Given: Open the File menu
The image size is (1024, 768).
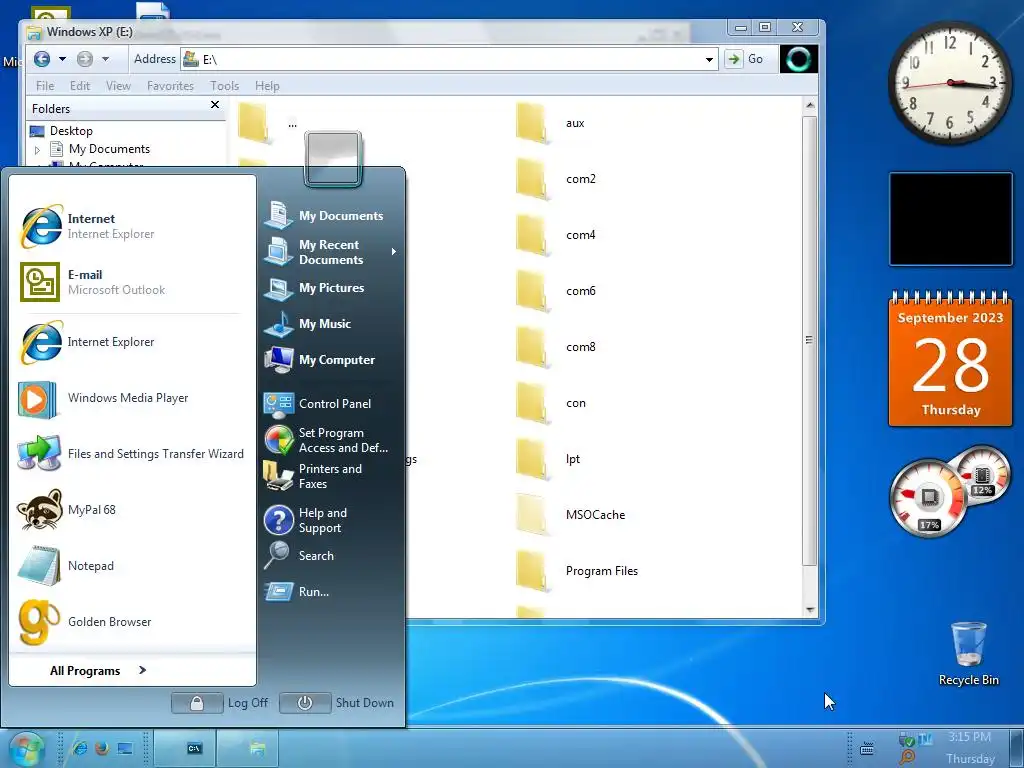Looking at the screenshot, I should click(x=45, y=86).
